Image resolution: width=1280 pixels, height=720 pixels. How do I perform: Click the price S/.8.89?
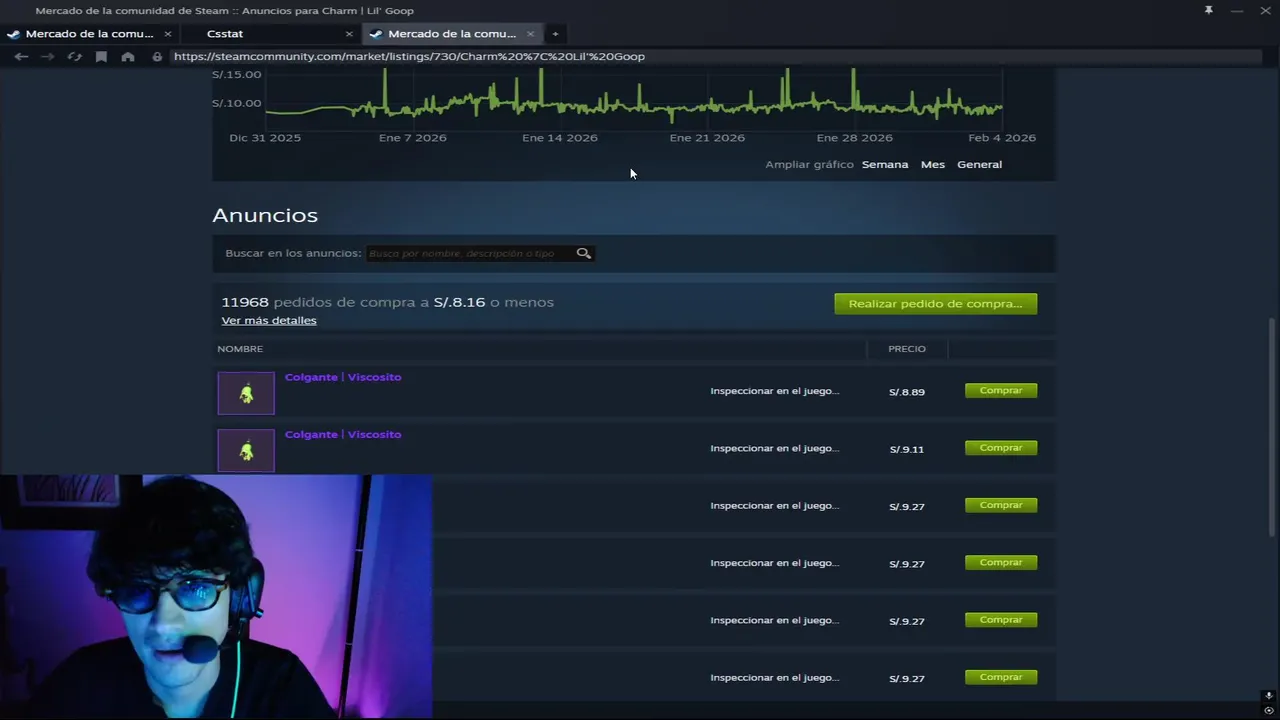907,392
